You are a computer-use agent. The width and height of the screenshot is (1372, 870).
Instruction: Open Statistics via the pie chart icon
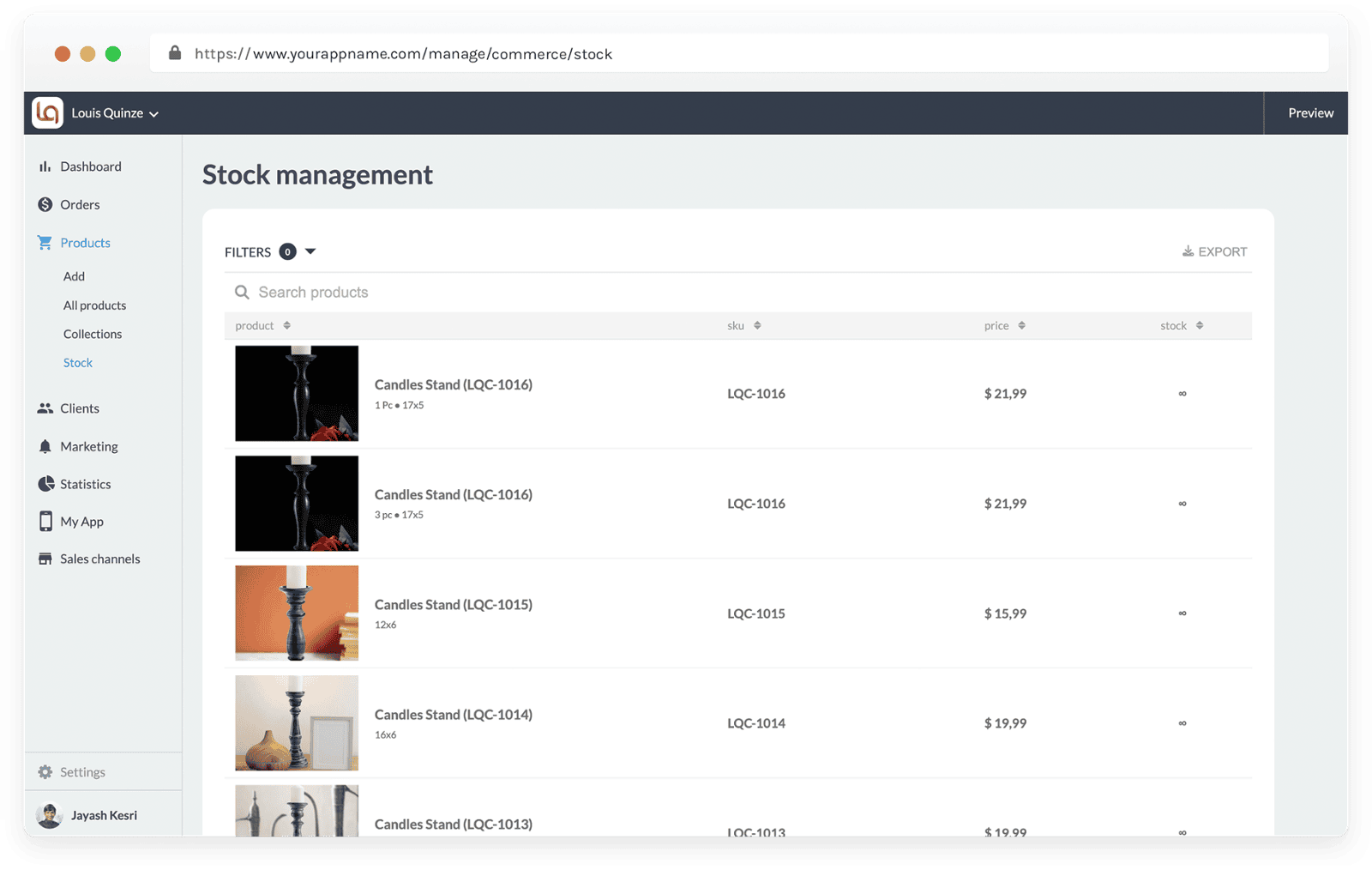(45, 483)
